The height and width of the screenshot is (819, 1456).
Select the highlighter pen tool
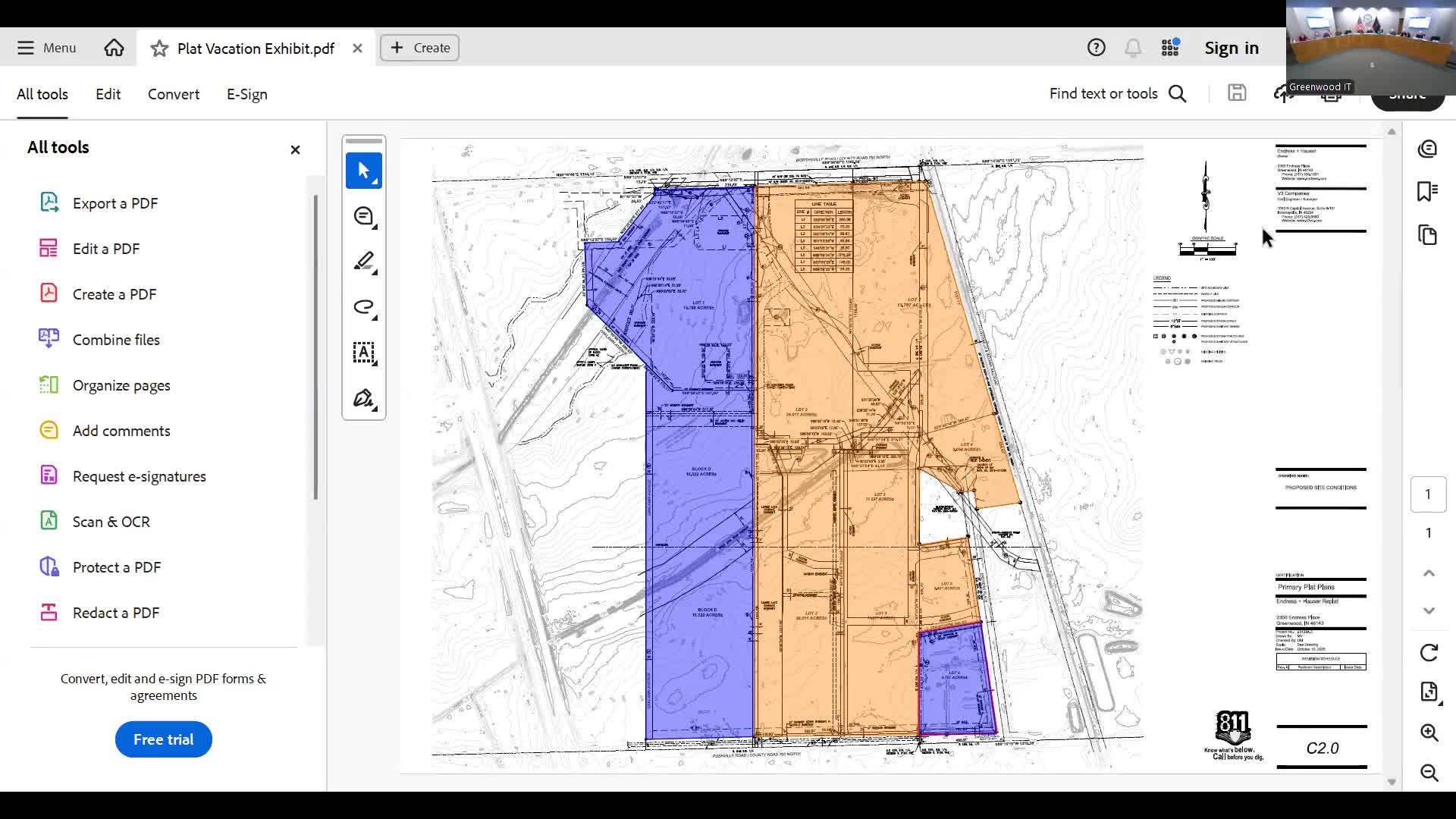click(363, 262)
